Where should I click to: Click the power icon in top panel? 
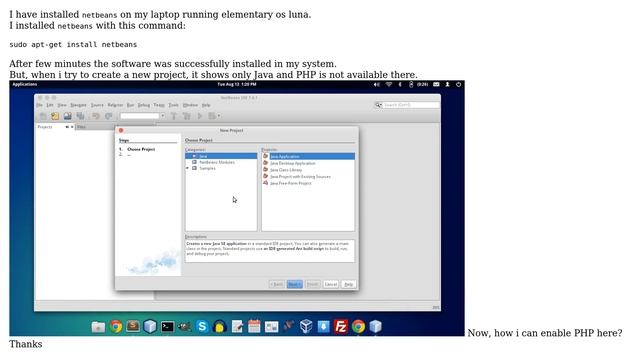coord(458,84)
